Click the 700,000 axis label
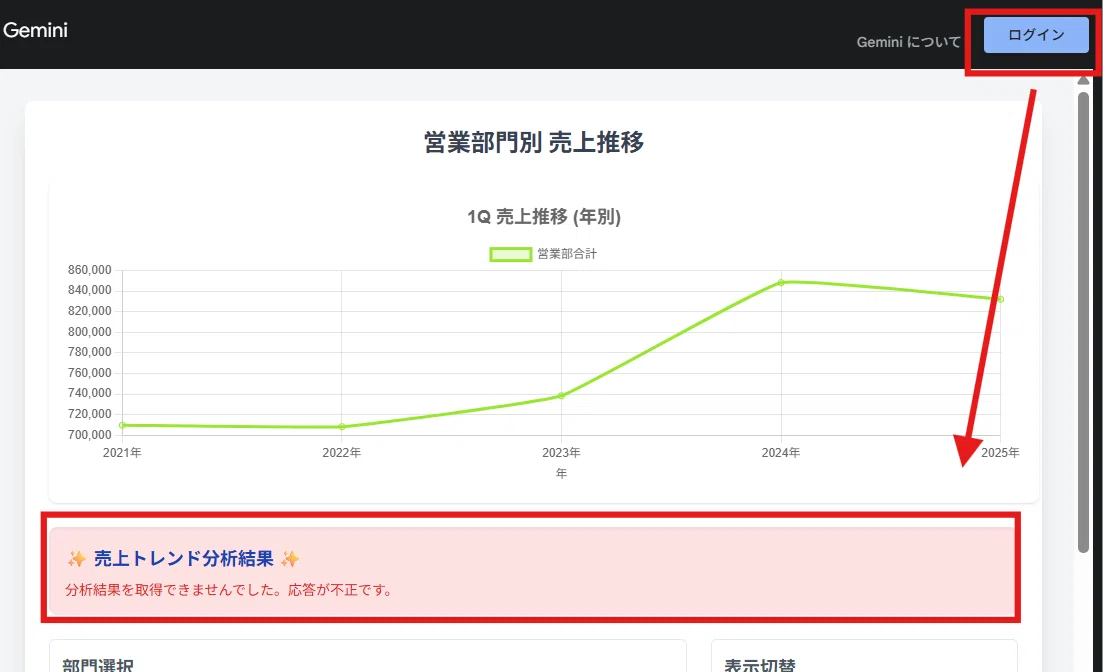Viewport: 1103px width, 672px height. [x=89, y=435]
